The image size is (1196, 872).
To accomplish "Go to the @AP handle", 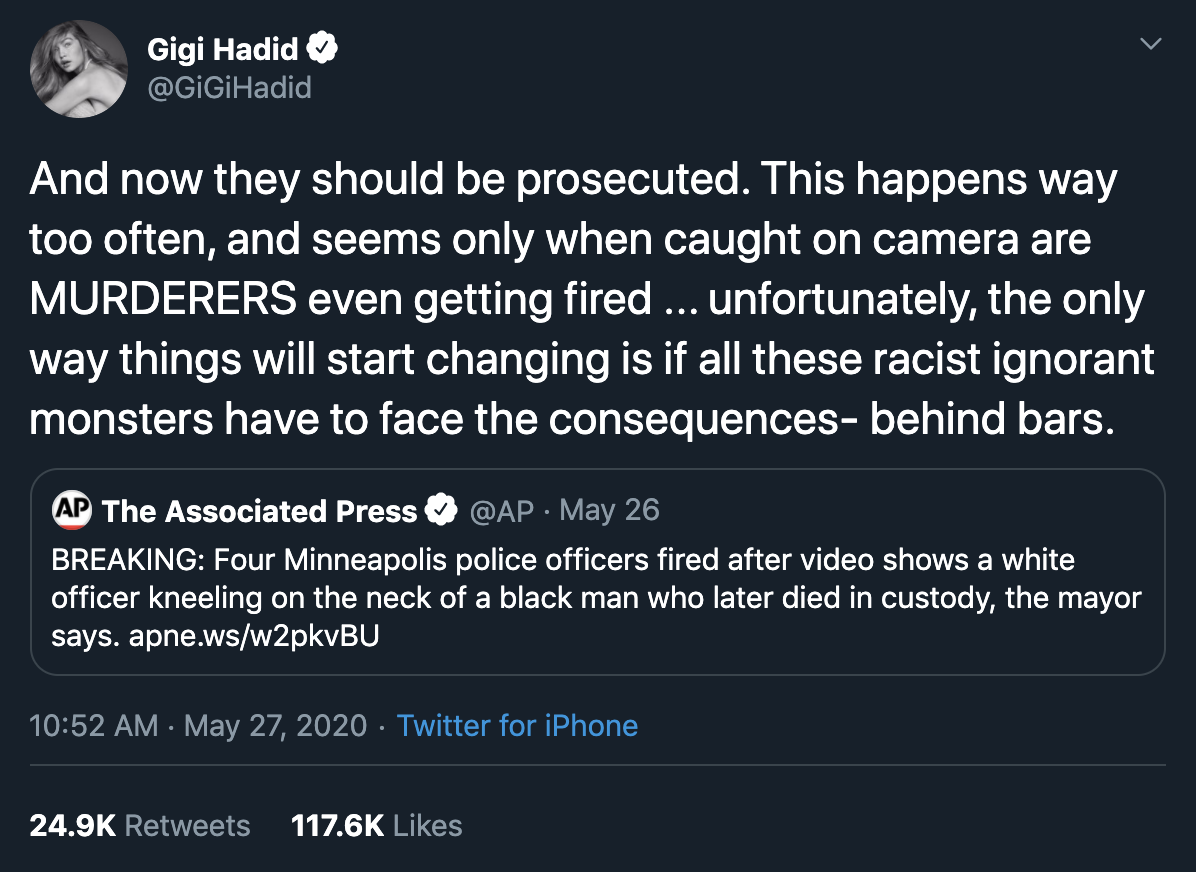I will (x=501, y=511).
